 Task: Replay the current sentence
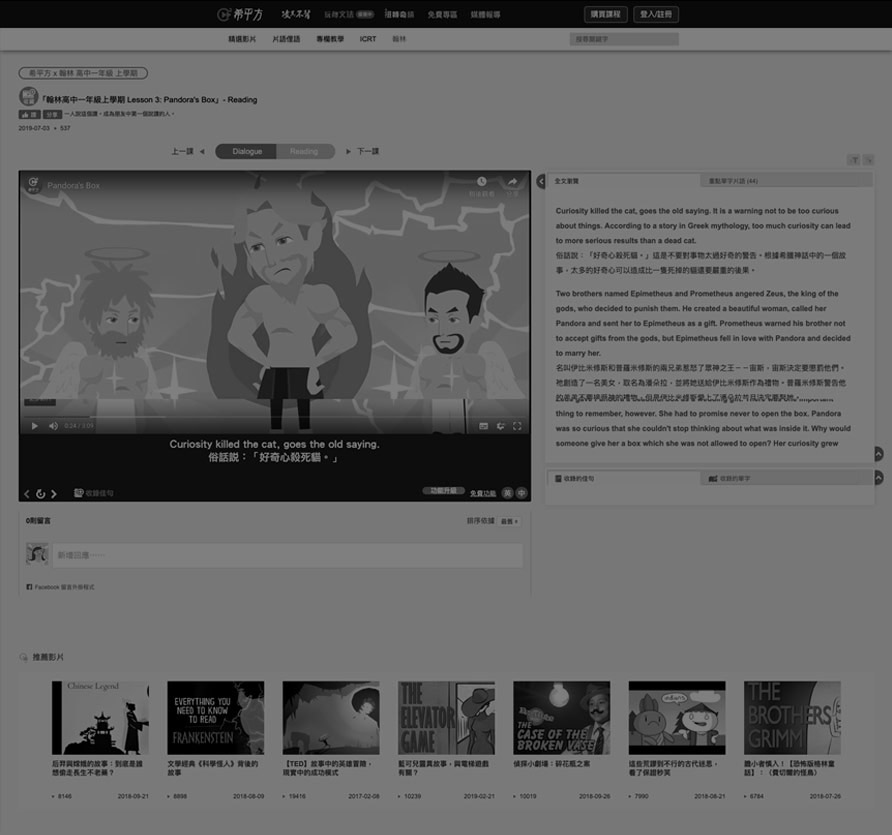pyautogui.click(x=40, y=494)
